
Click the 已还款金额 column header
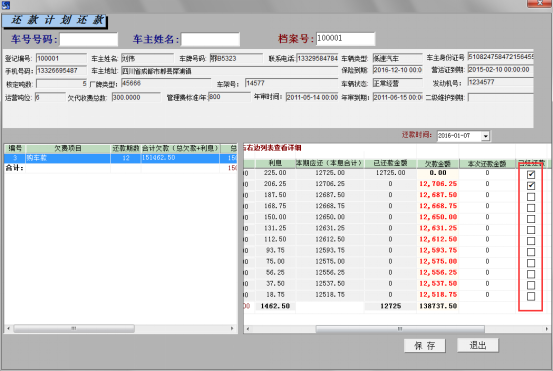390,163
